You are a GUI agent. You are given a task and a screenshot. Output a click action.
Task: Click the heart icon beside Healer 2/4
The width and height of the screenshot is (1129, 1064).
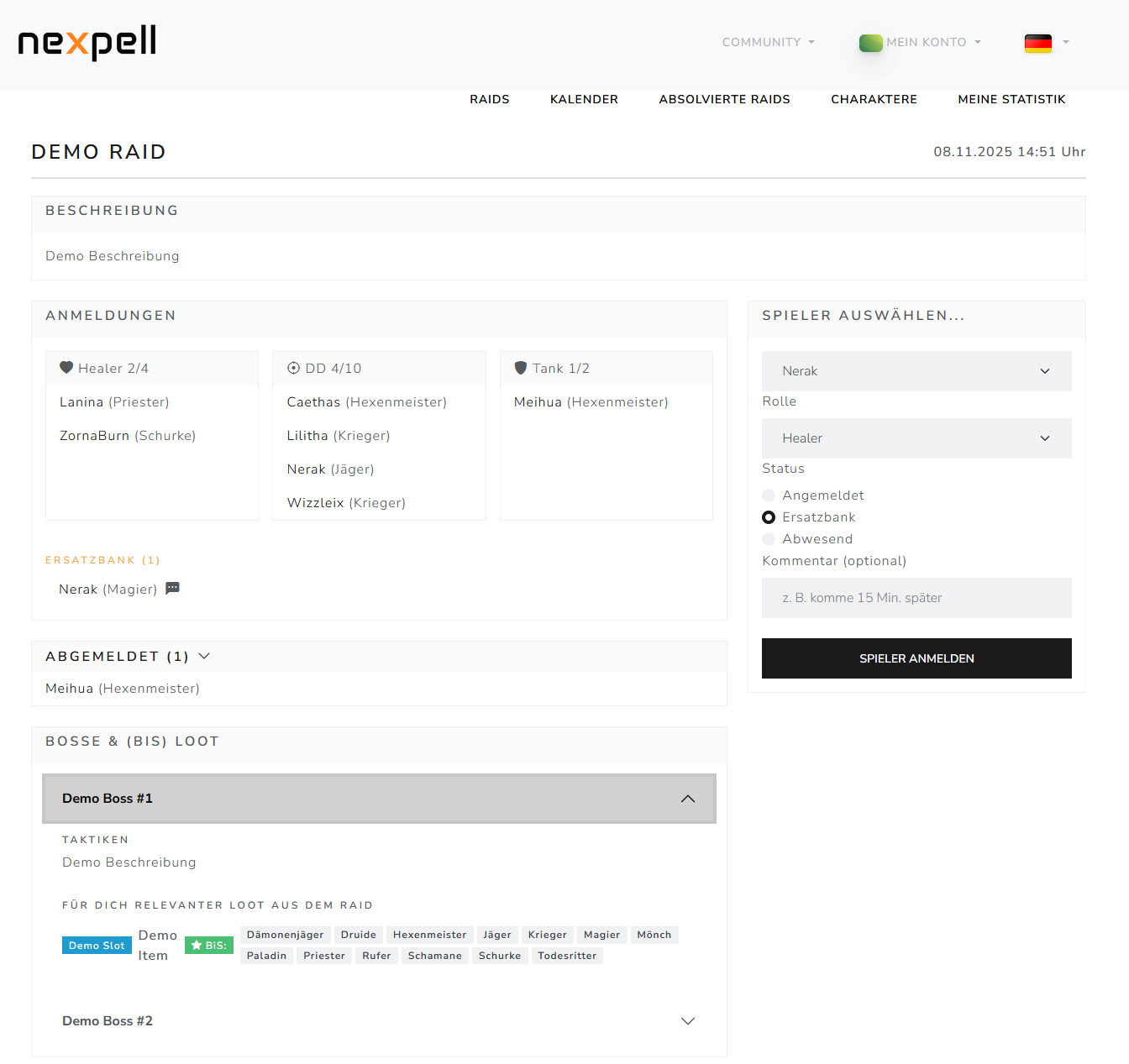[x=66, y=367]
